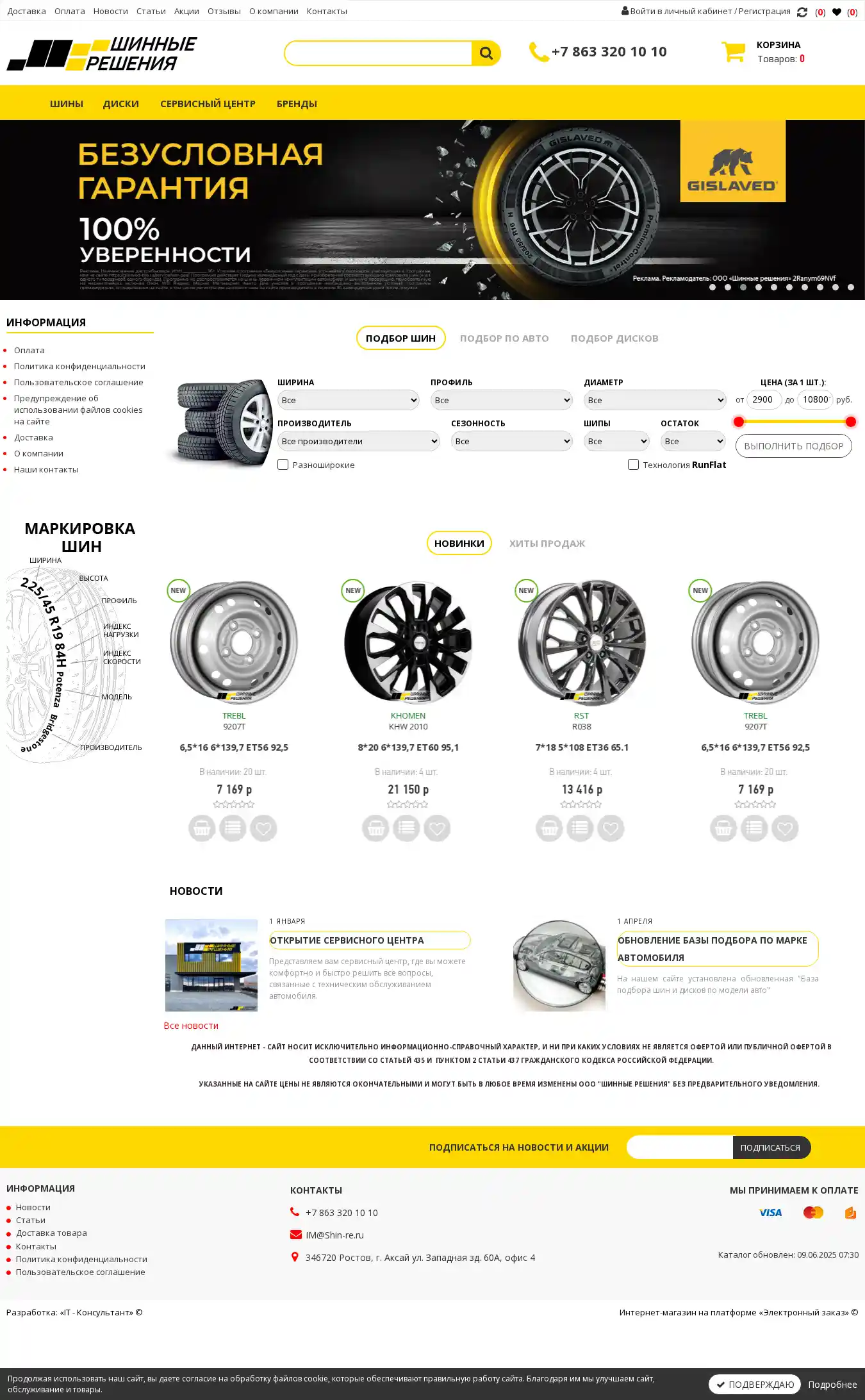Viewport: 865px width, 1400px height.
Task: Enable the Разноширокие checkbox
Action: click(283, 465)
